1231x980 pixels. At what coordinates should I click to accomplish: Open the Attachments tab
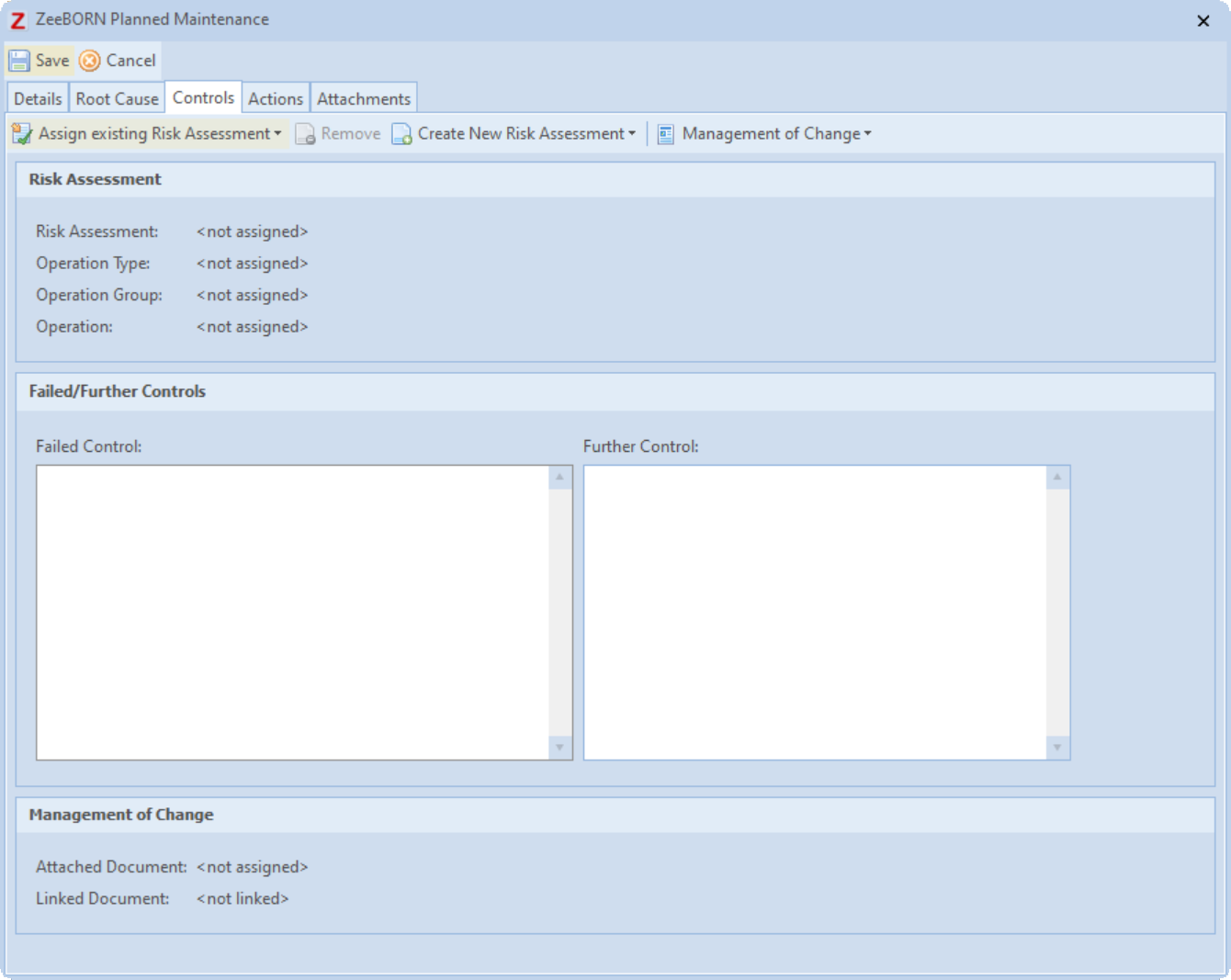[x=364, y=98]
